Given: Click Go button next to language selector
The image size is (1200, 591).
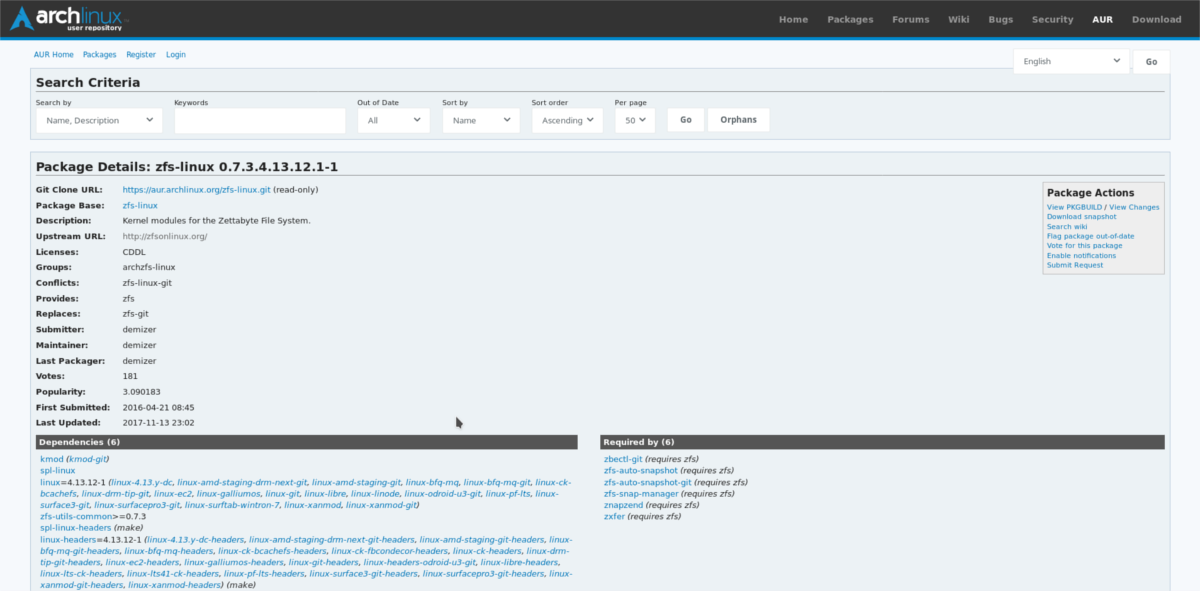Looking at the screenshot, I should (1151, 61).
